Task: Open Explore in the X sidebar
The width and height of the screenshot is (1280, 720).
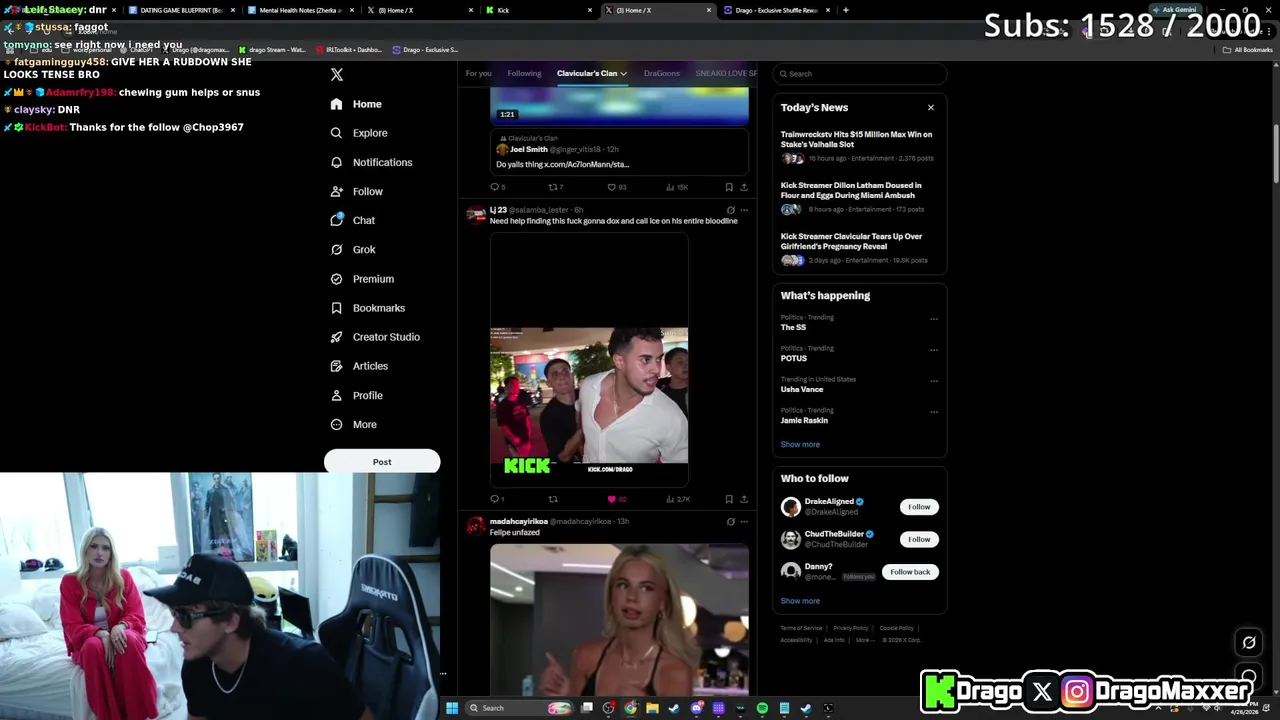Action: (x=359, y=133)
